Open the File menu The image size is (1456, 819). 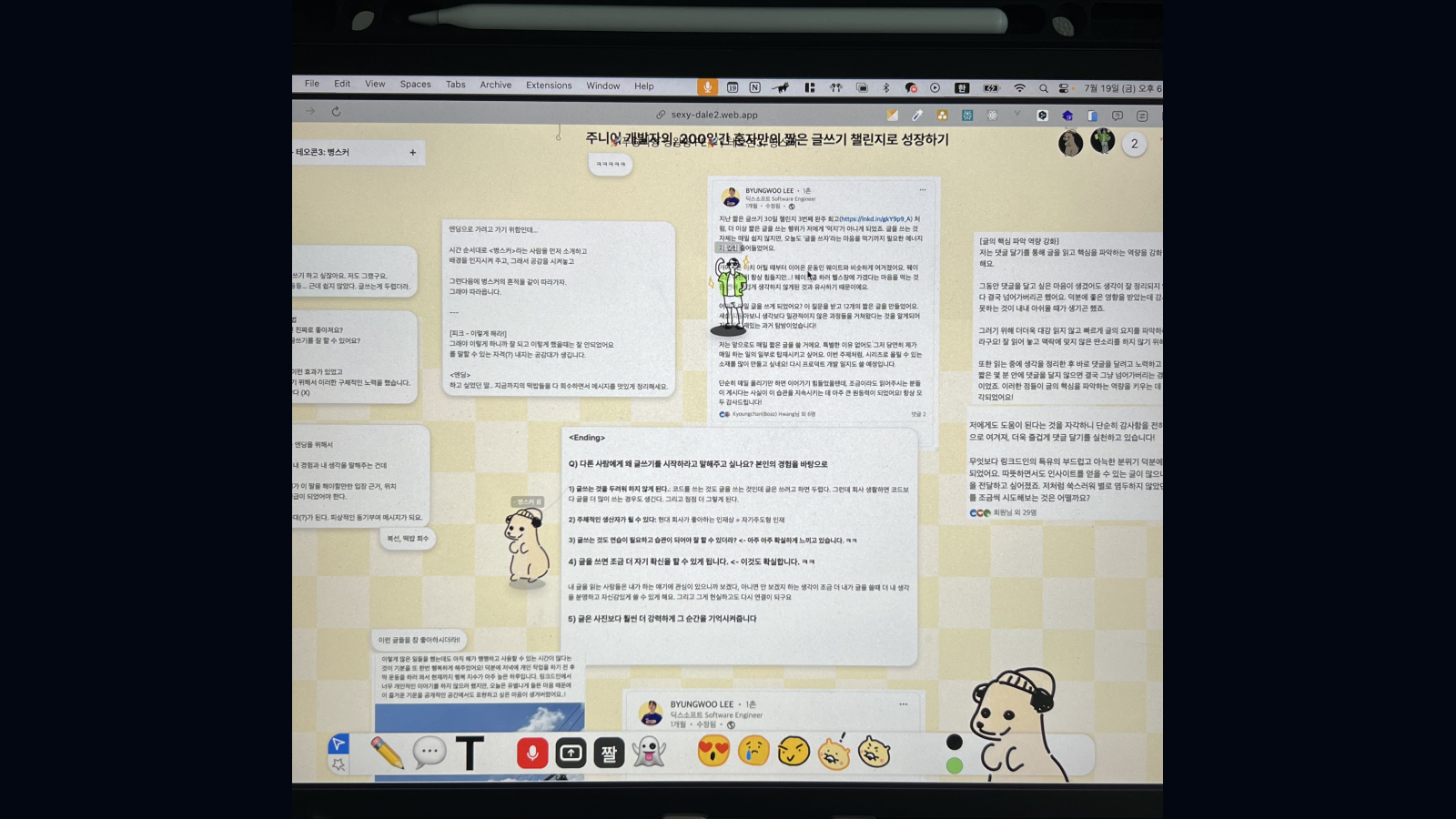pos(312,84)
